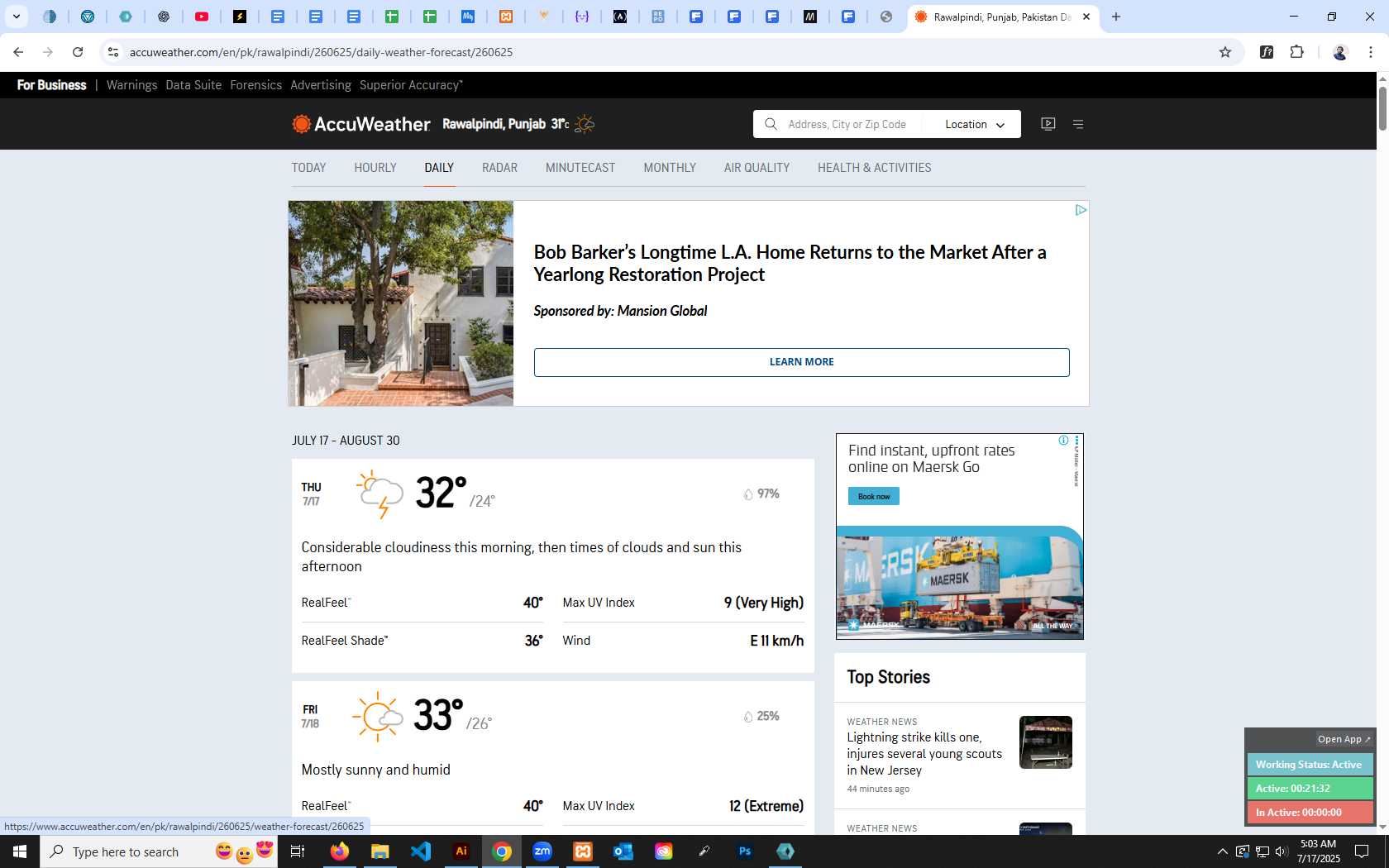Screen dimensions: 1389x868
Task: Open the Chrome extensions puzzle icon
Action: 1296,52
